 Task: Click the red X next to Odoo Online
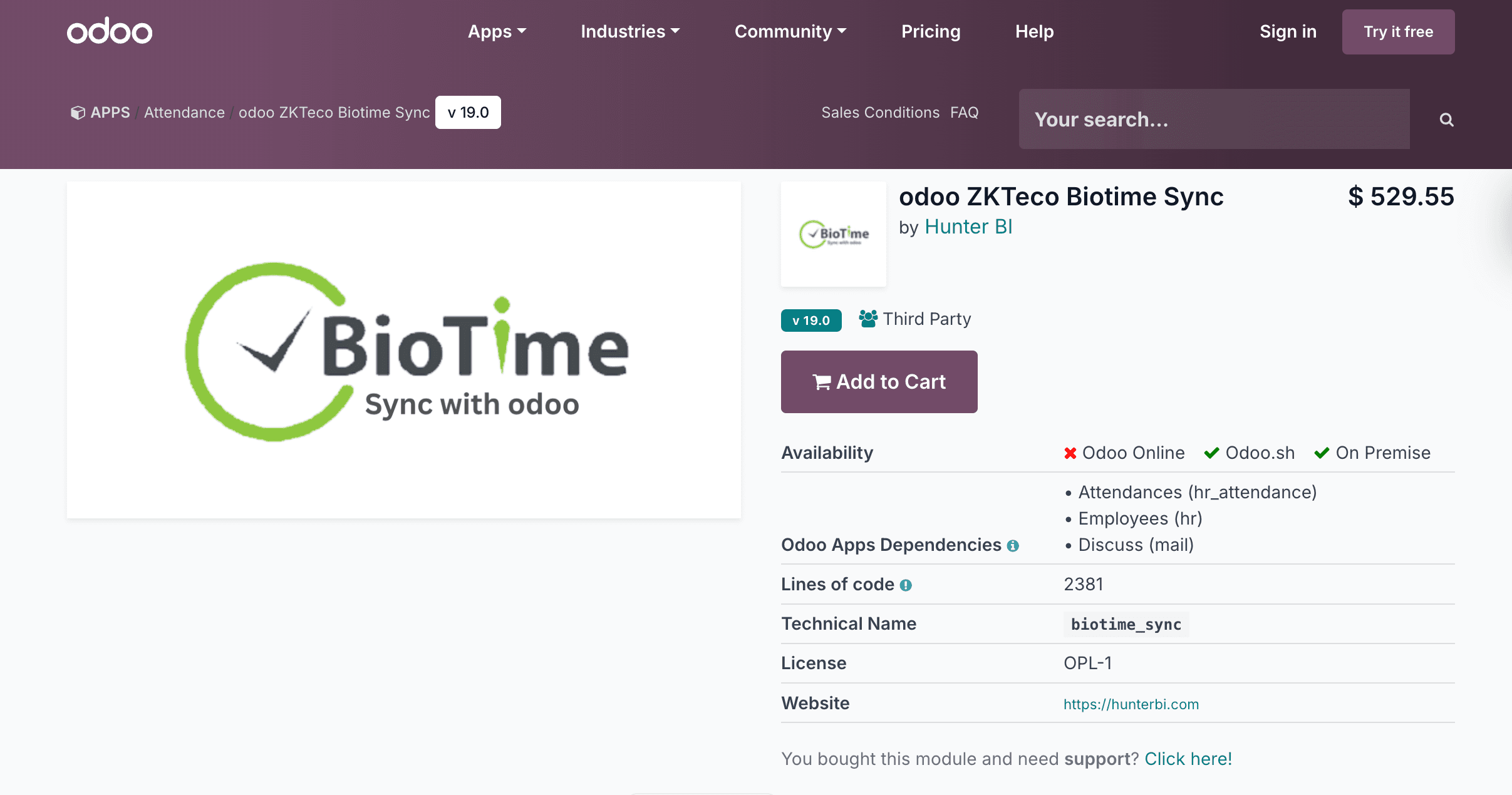click(x=1070, y=453)
